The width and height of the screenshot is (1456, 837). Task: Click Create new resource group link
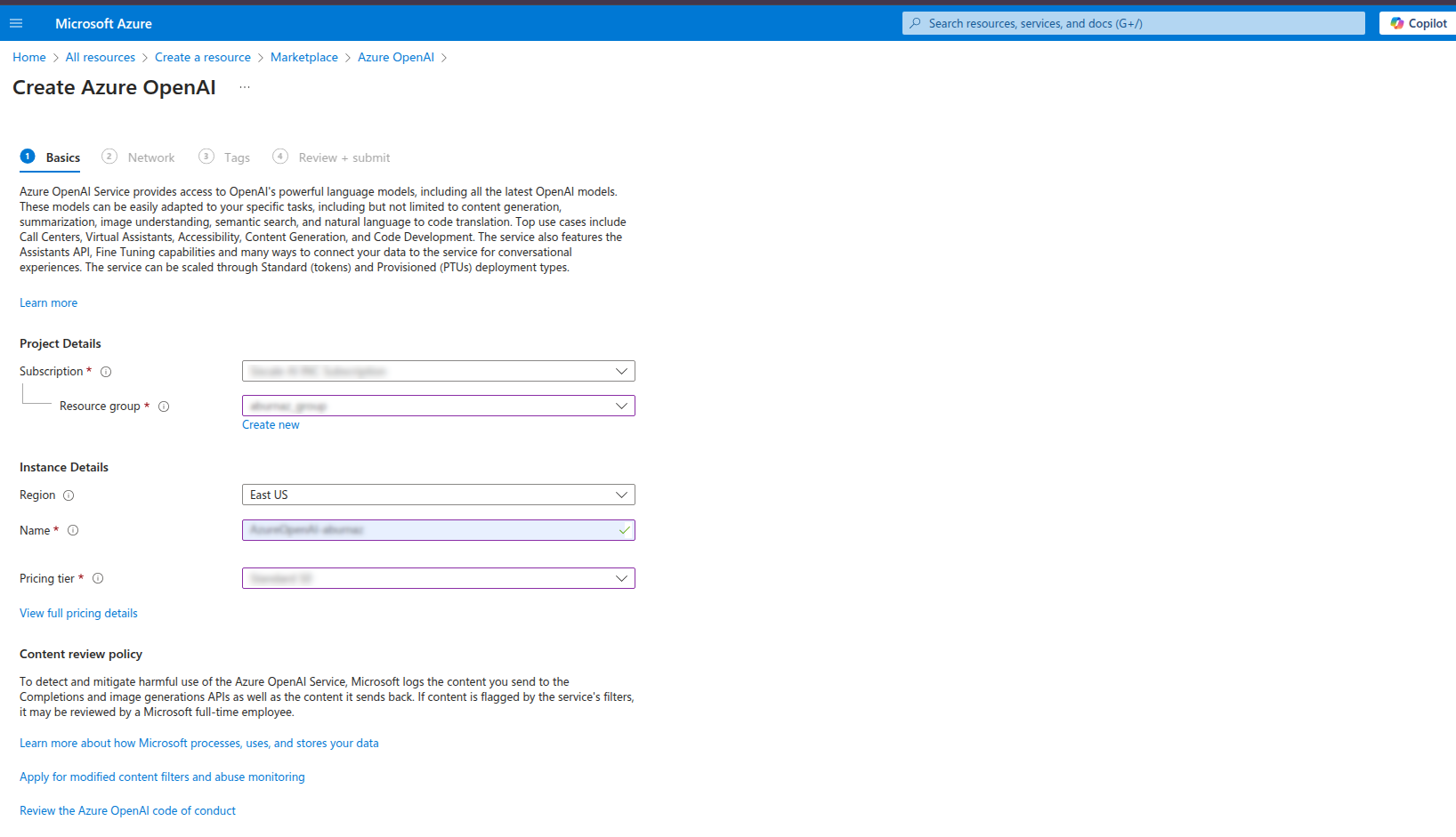pos(271,424)
